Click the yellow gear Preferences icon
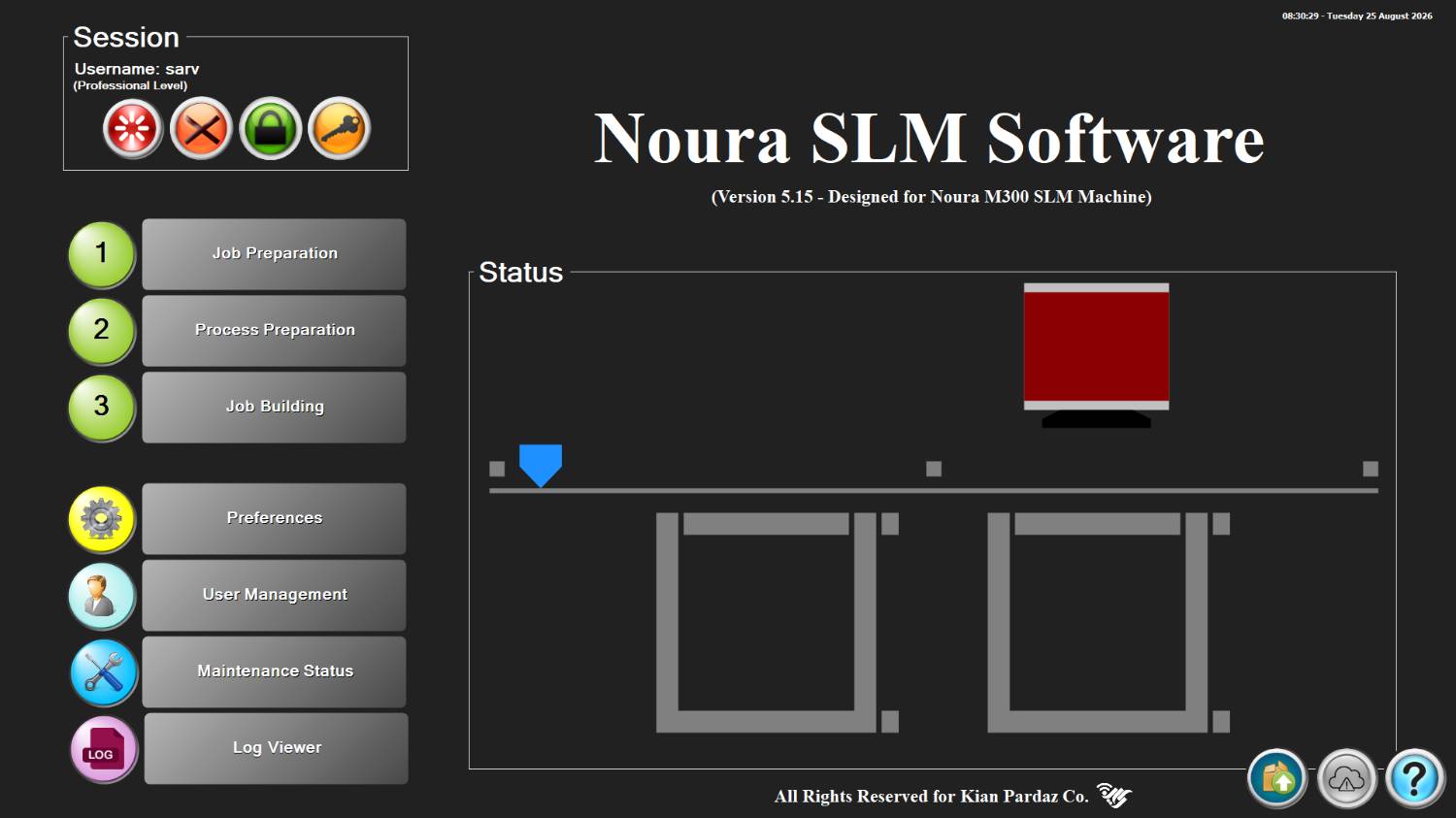Viewport: 1456px width, 818px height. pyautogui.click(x=102, y=519)
